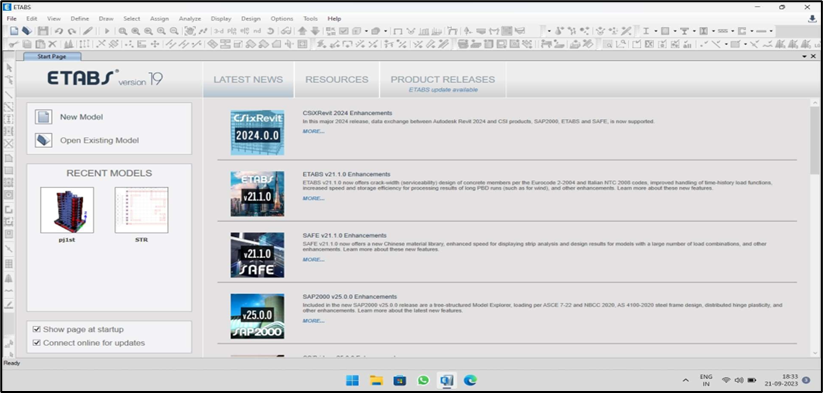Click MORE link under ETABS v21.1.0 Enhancements
This screenshot has height=393, width=823.
(313, 198)
